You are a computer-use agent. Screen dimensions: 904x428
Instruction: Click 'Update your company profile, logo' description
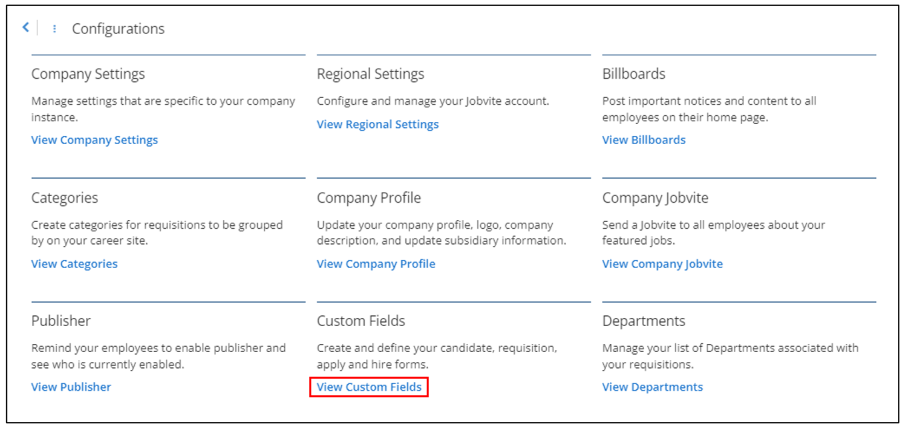pyautogui.click(x=442, y=232)
